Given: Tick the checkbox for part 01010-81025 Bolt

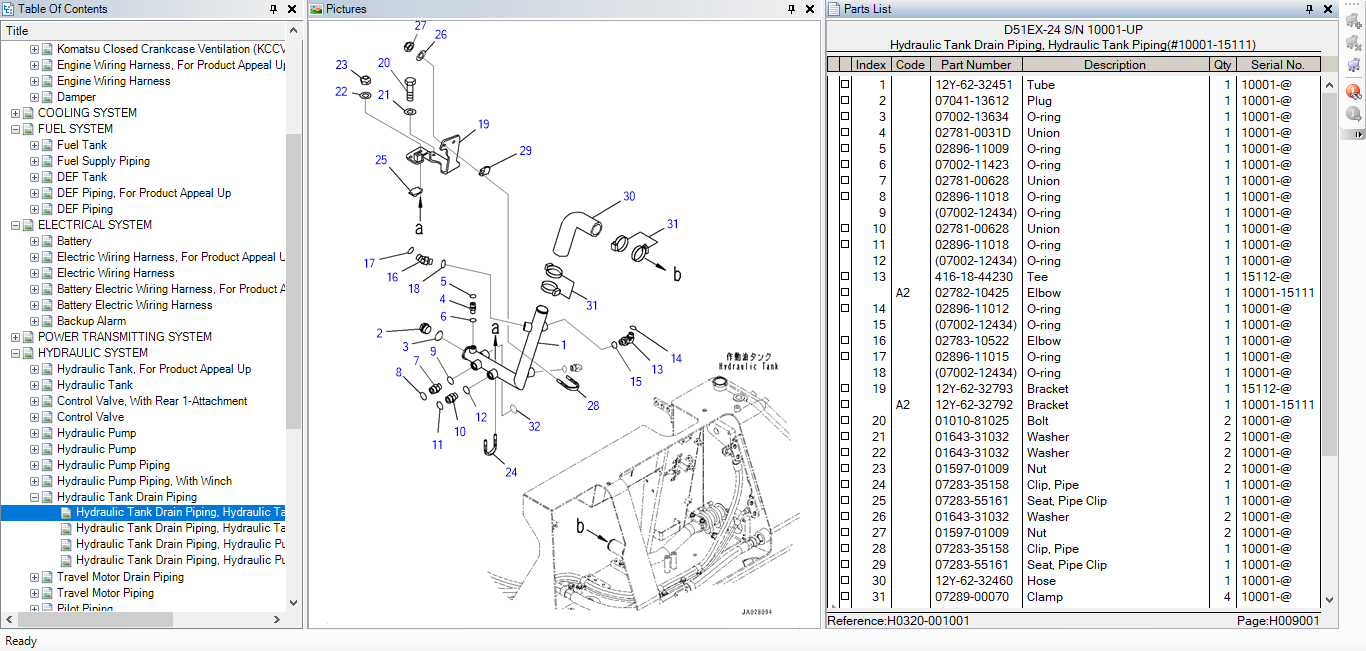Looking at the screenshot, I should [x=845, y=421].
